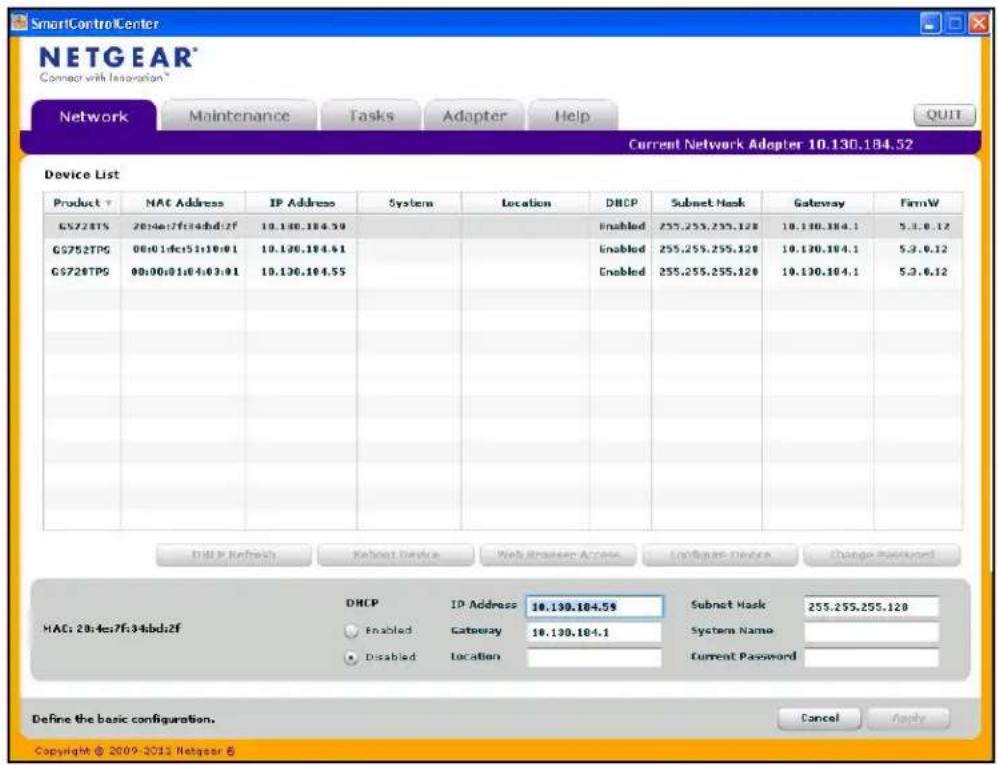The width and height of the screenshot is (998, 765).
Task: Click IP address 10.130.184.59 in the device list
Action: 303,226
